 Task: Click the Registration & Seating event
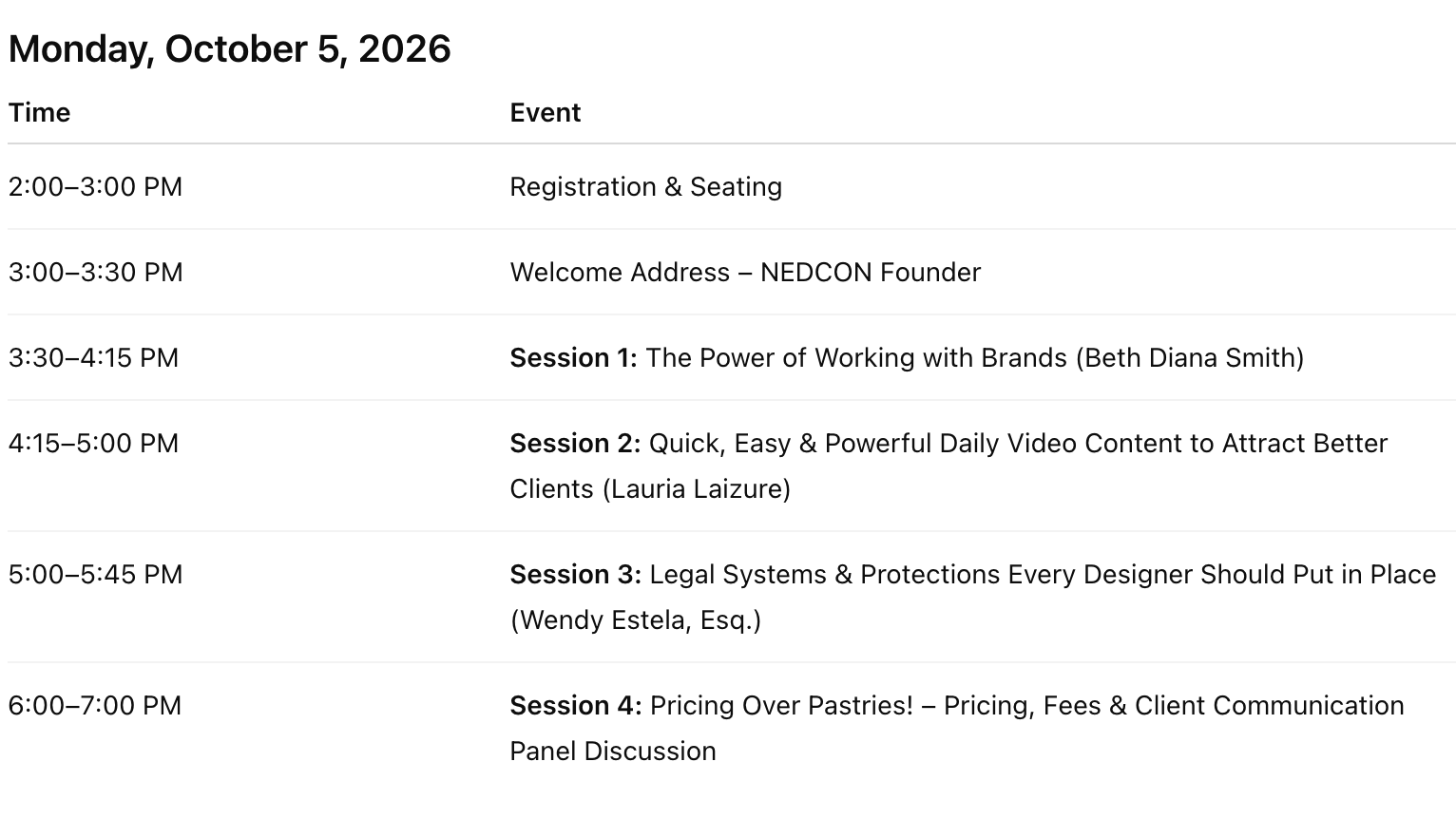pos(645,186)
